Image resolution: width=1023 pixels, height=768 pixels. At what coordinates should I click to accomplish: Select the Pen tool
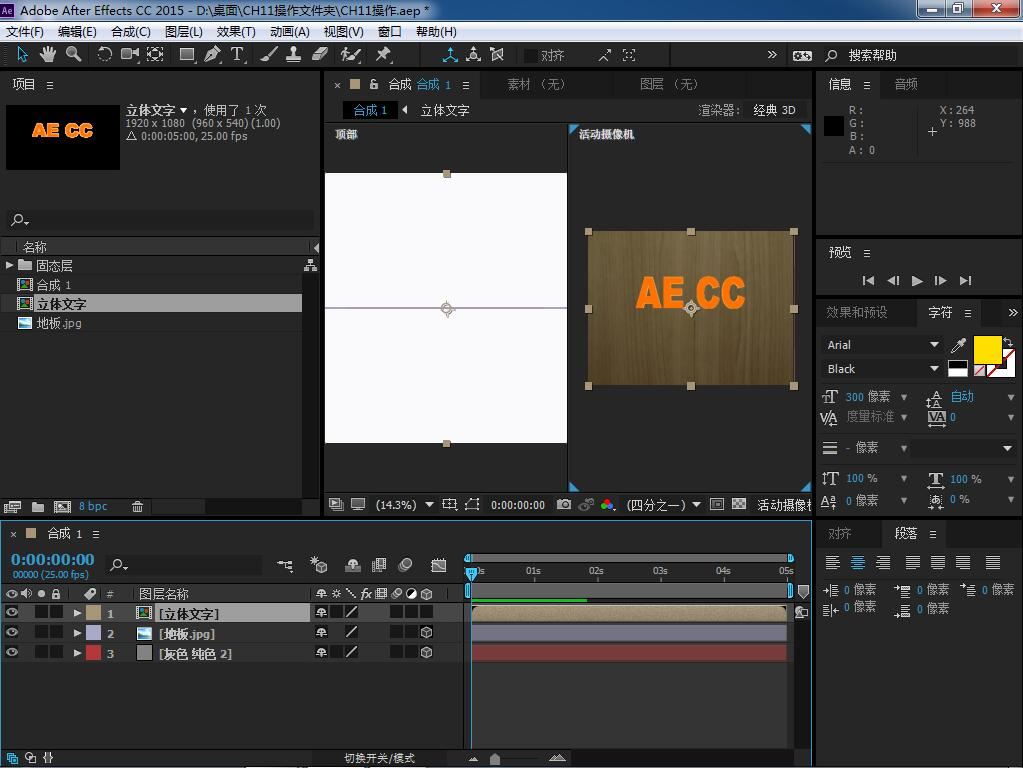pos(212,55)
